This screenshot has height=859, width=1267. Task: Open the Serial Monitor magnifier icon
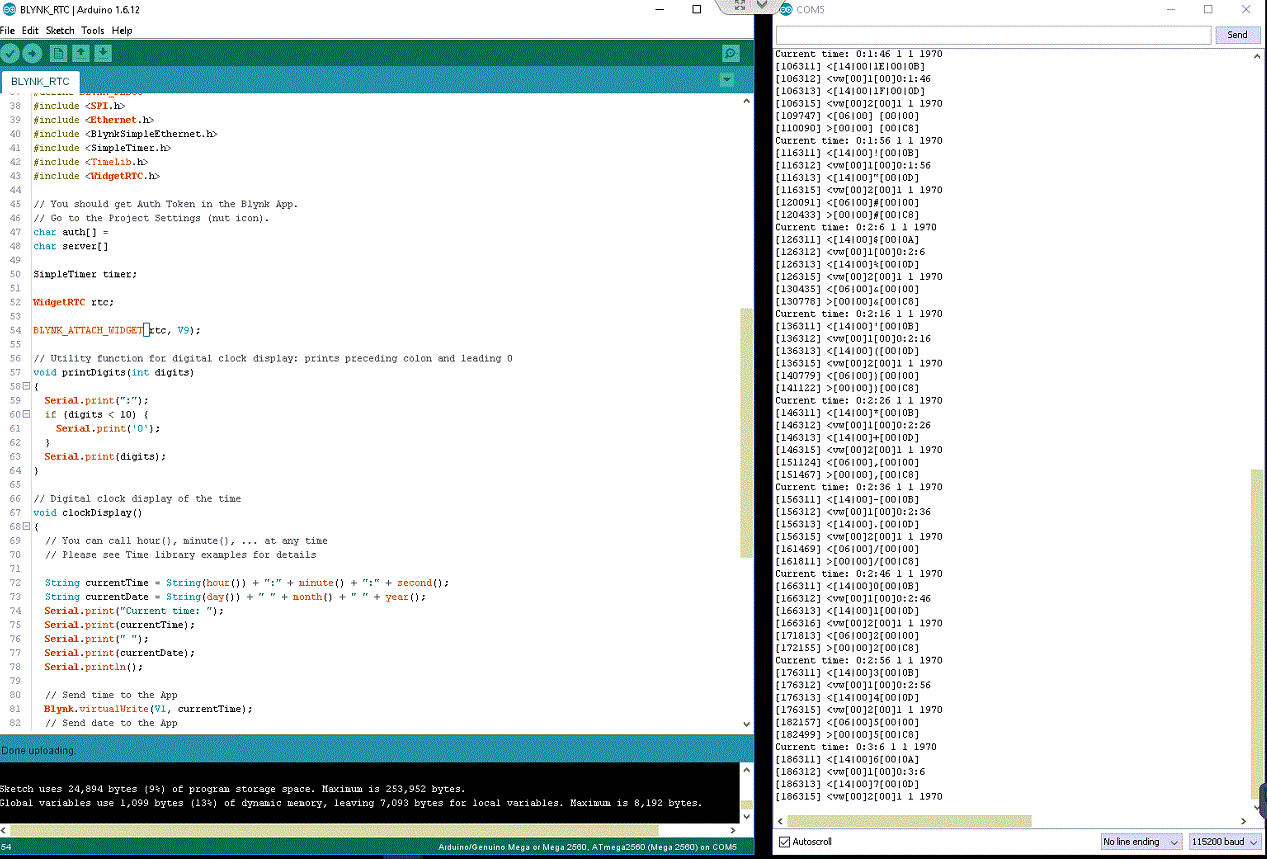pyautogui.click(x=731, y=53)
